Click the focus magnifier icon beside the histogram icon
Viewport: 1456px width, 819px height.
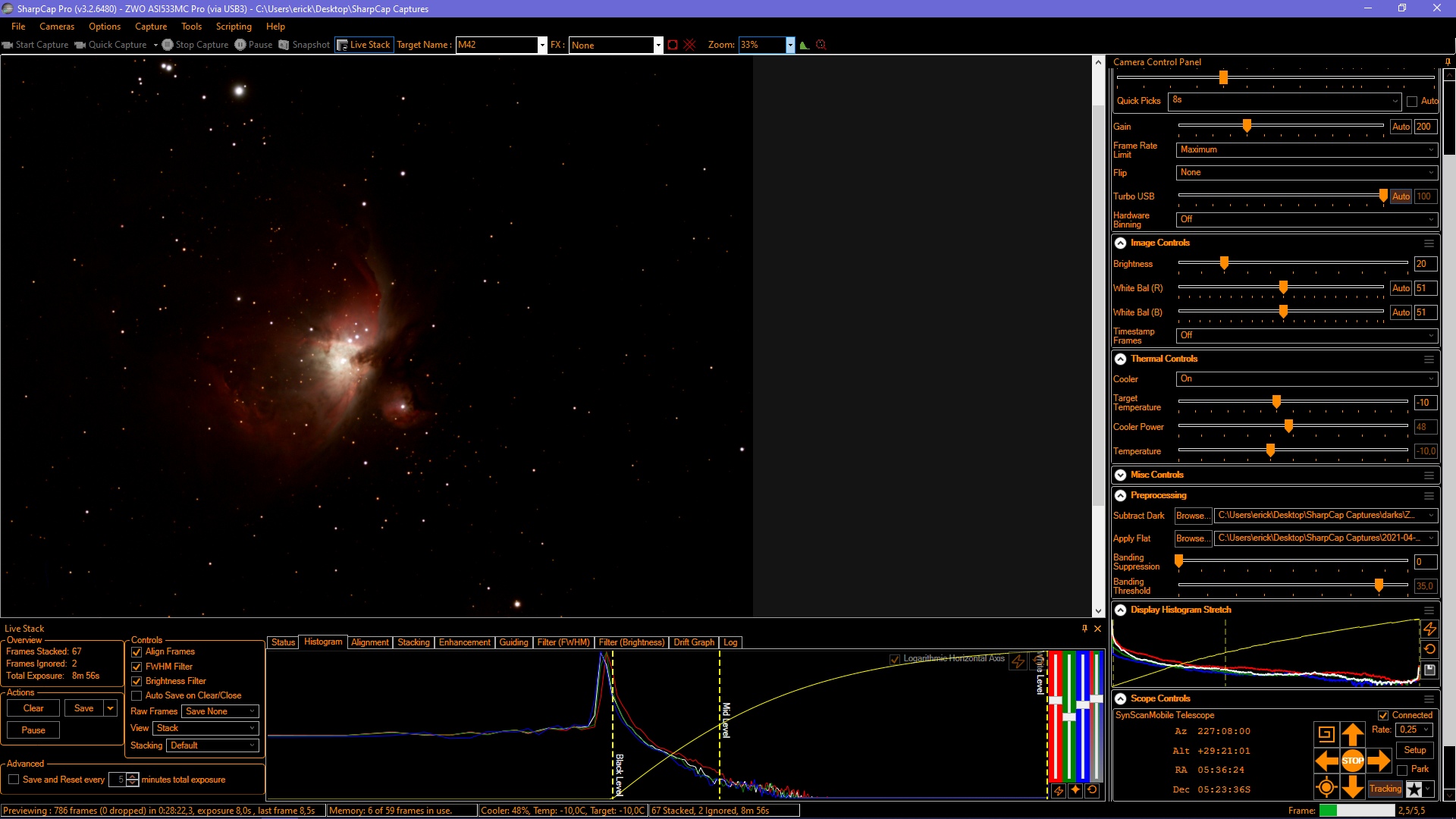click(x=821, y=45)
